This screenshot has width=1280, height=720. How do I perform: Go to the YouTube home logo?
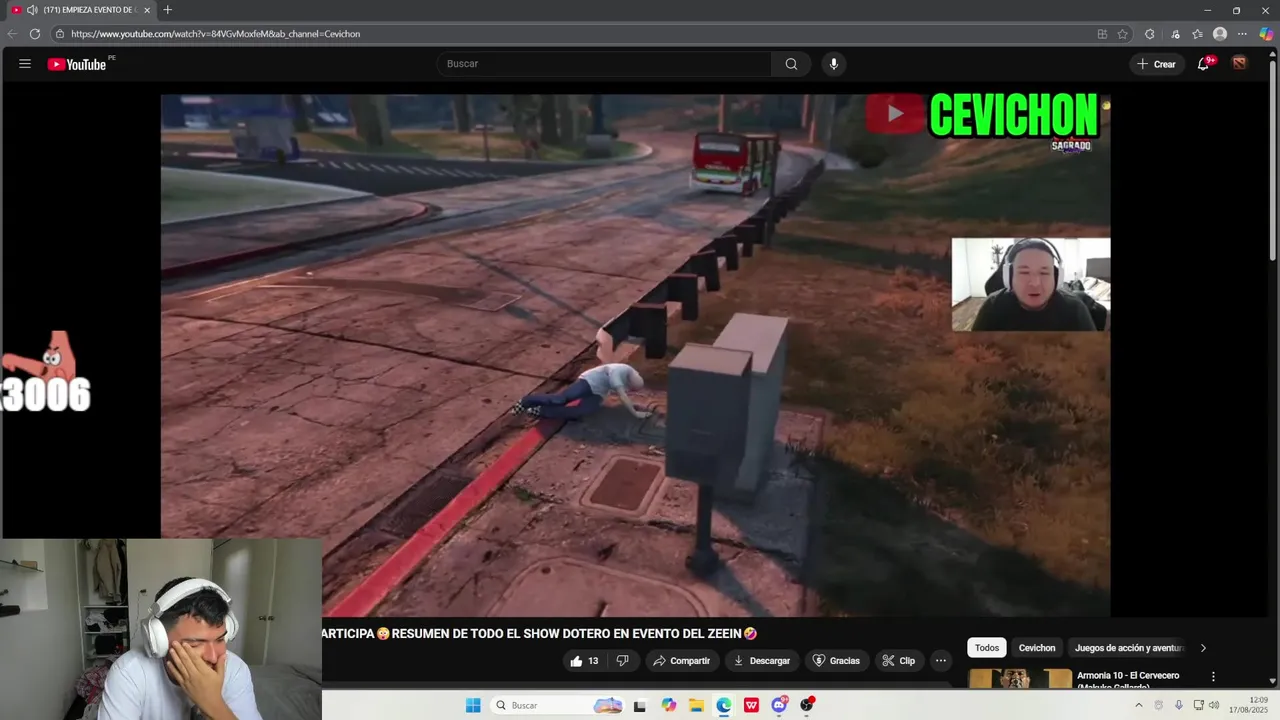point(77,64)
